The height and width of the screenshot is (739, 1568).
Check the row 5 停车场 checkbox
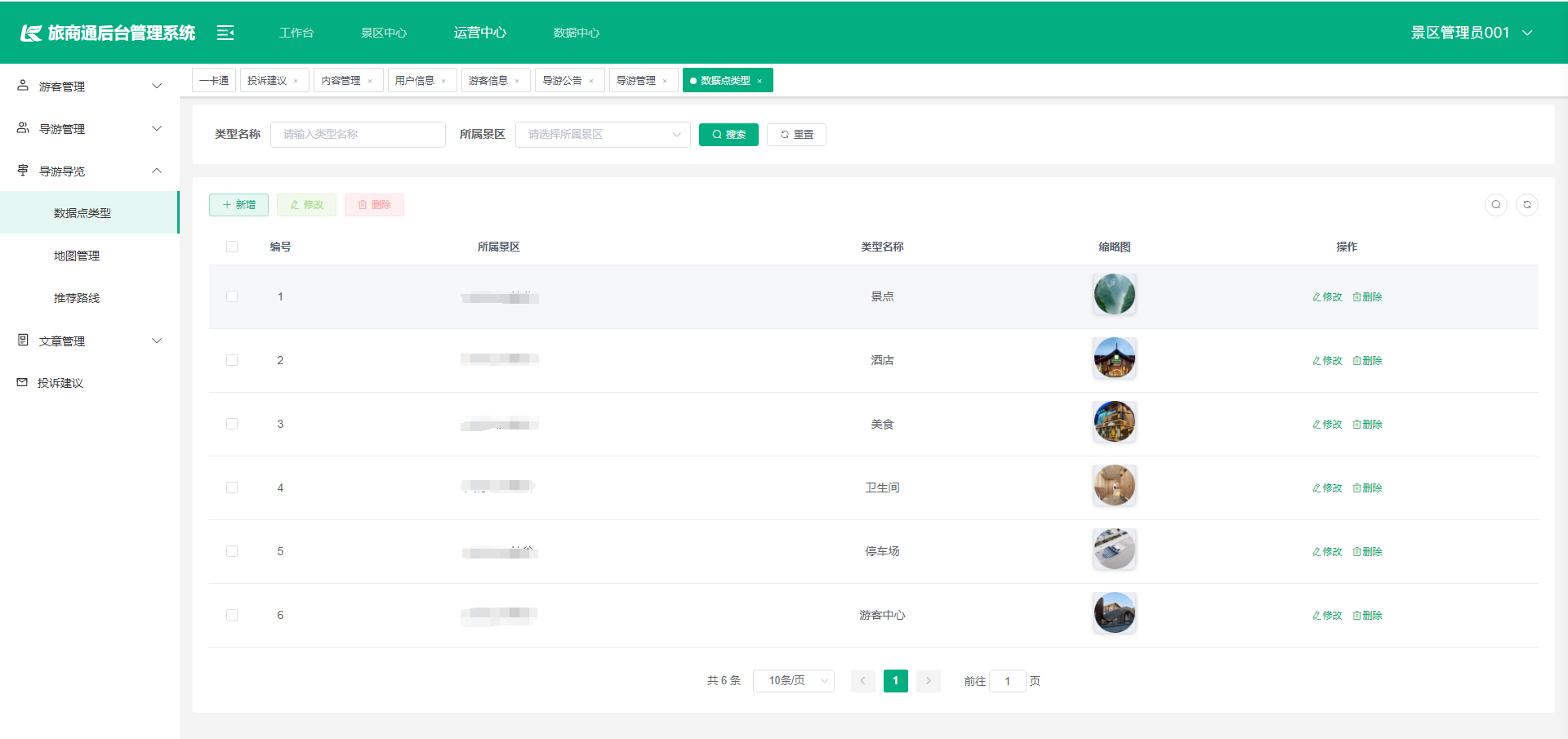232,551
